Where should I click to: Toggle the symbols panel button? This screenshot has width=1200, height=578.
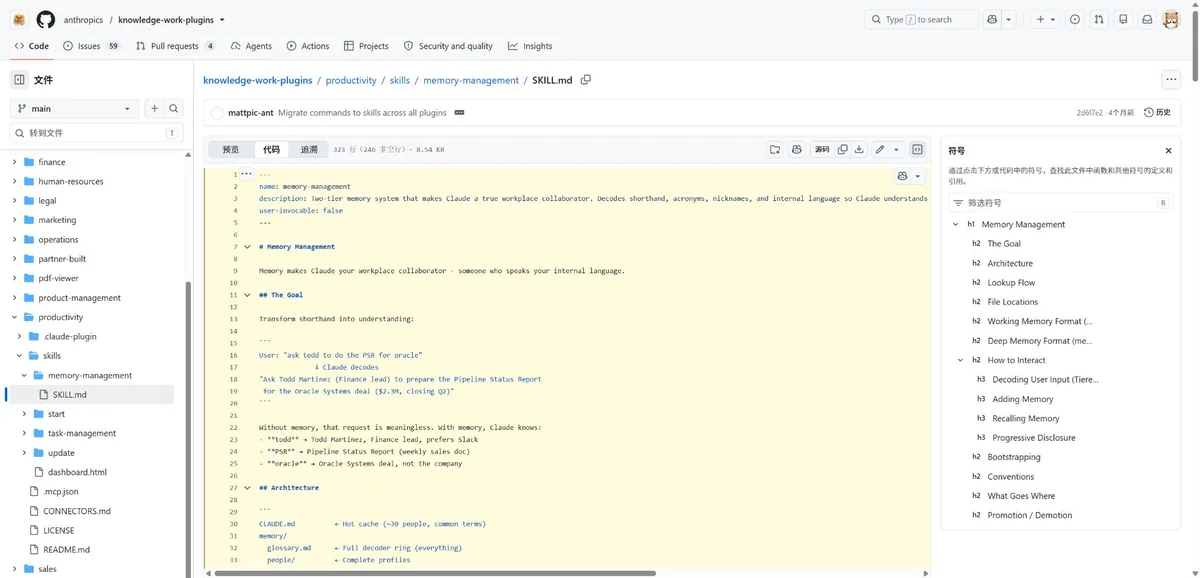tap(917, 150)
